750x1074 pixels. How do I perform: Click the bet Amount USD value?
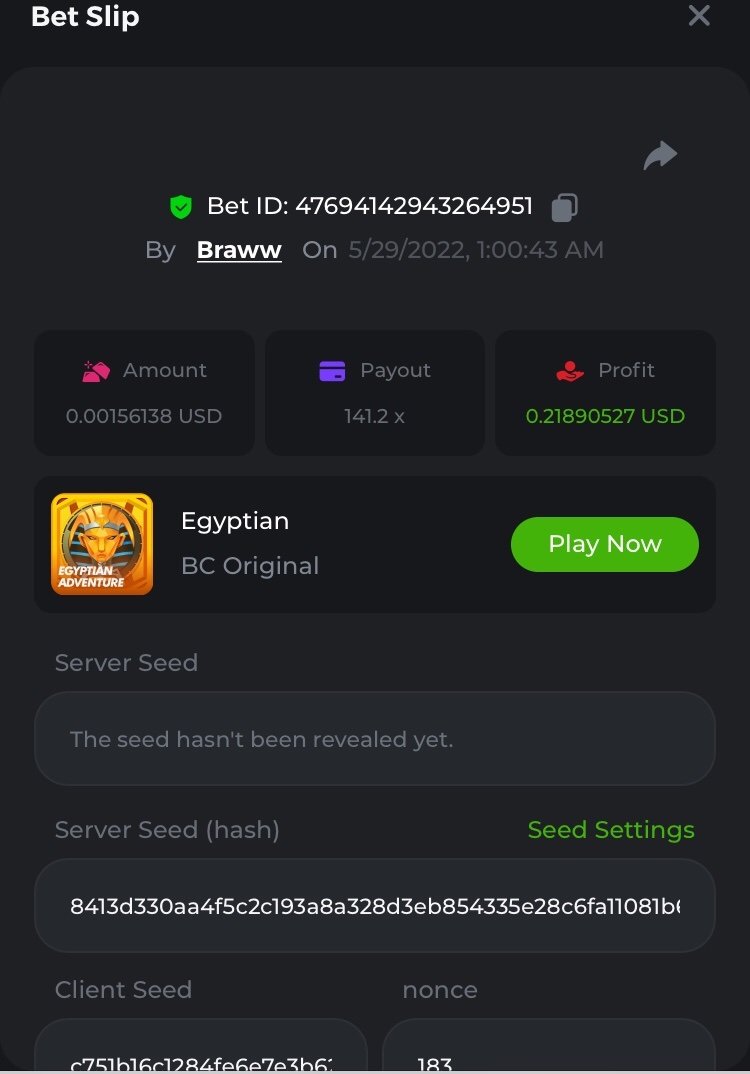[x=144, y=416]
